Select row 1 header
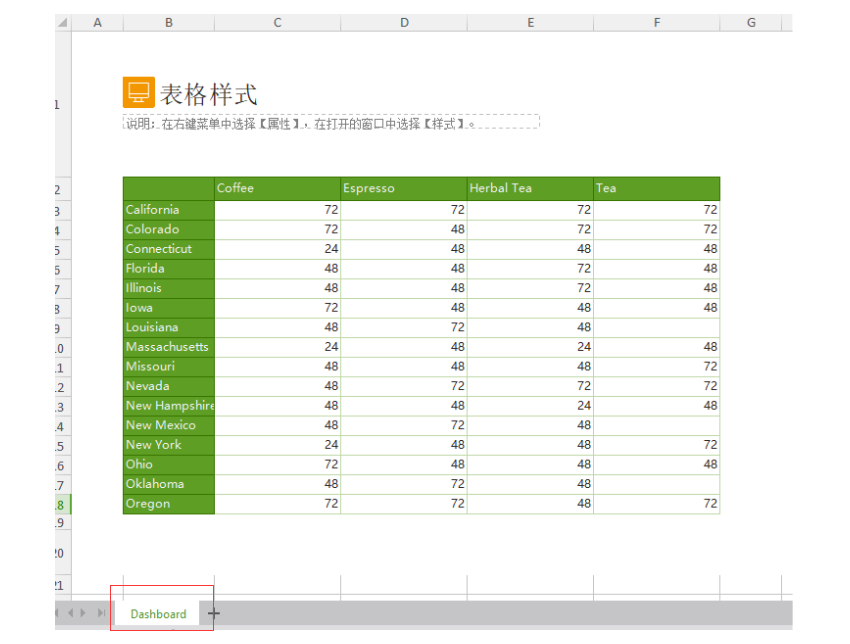The width and height of the screenshot is (850, 644). tap(62, 105)
